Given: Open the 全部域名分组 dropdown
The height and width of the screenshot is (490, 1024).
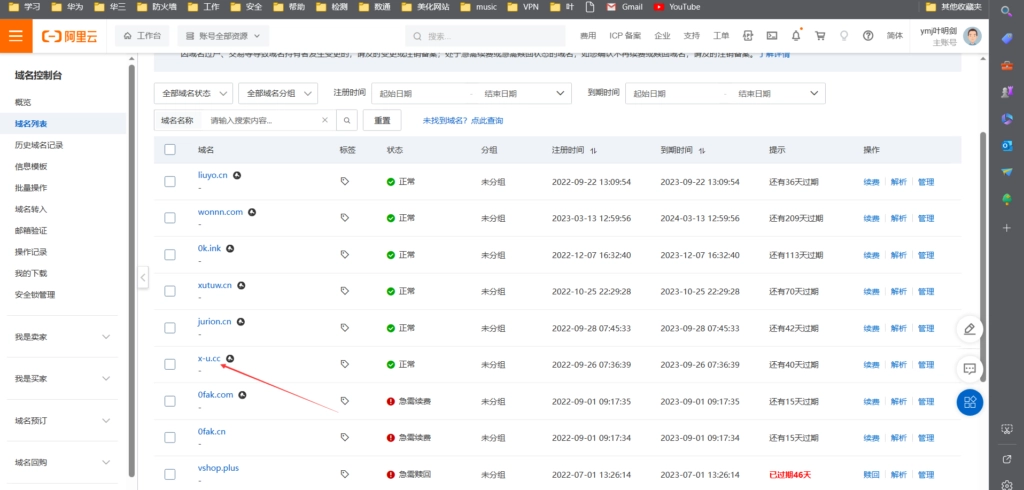Looking at the screenshot, I should 278,93.
